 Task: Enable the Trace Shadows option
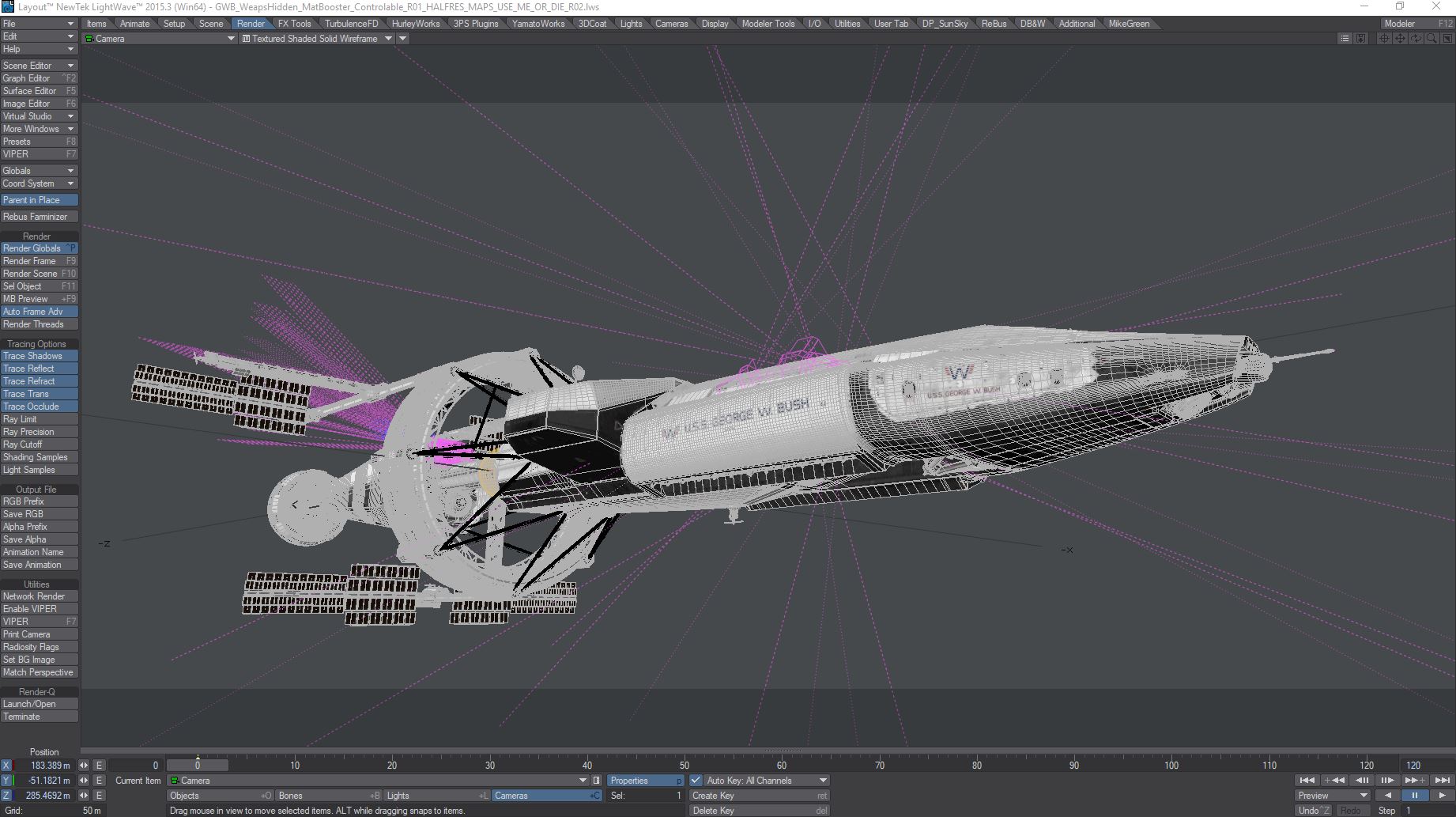coord(39,356)
